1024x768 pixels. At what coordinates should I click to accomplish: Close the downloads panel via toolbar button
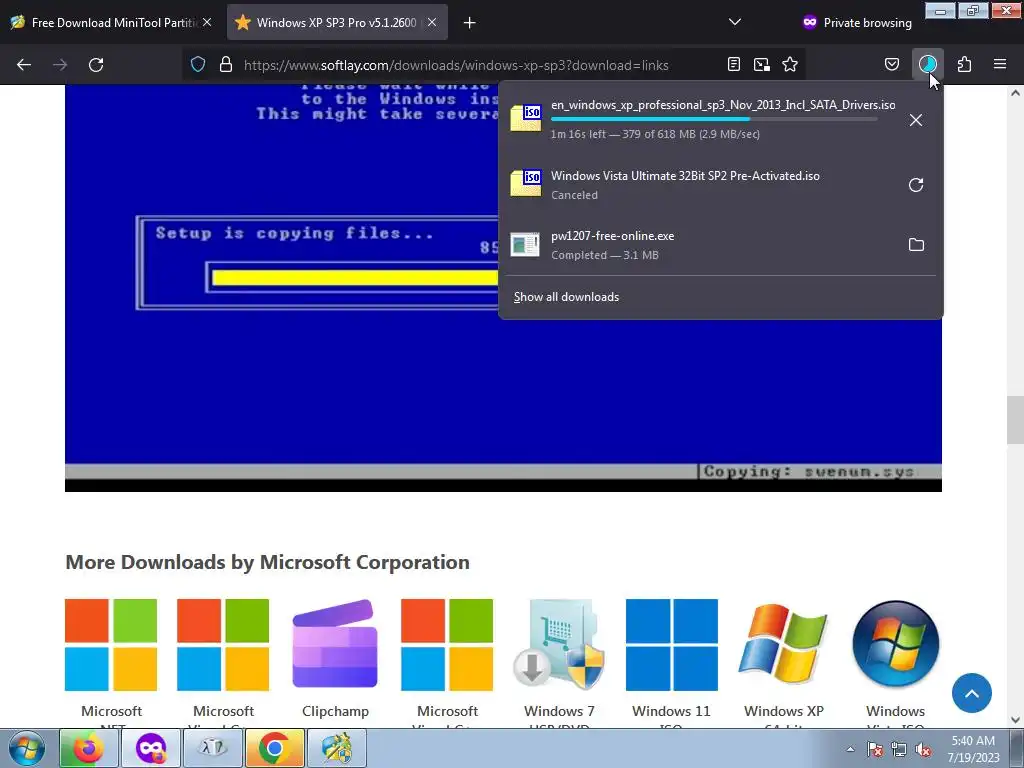(927, 65)
